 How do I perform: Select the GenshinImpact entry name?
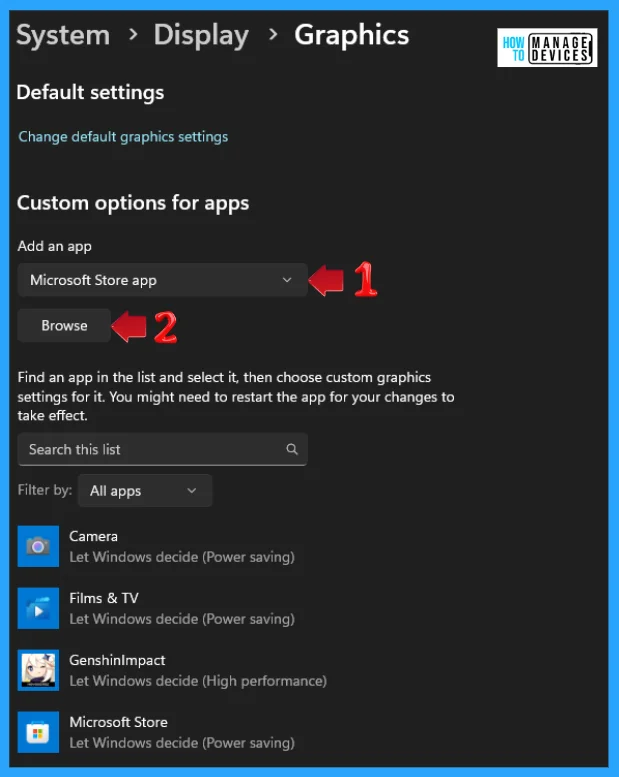coord(117,660)
